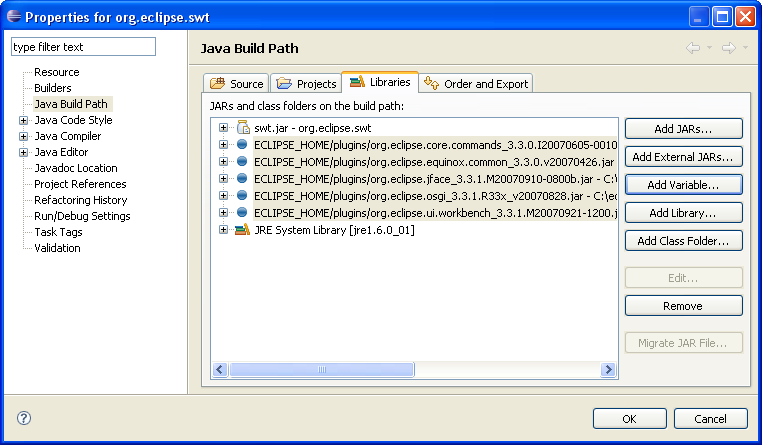Select the org.eclipse.equinox.common_3.3.0 row text

point(435,162)
